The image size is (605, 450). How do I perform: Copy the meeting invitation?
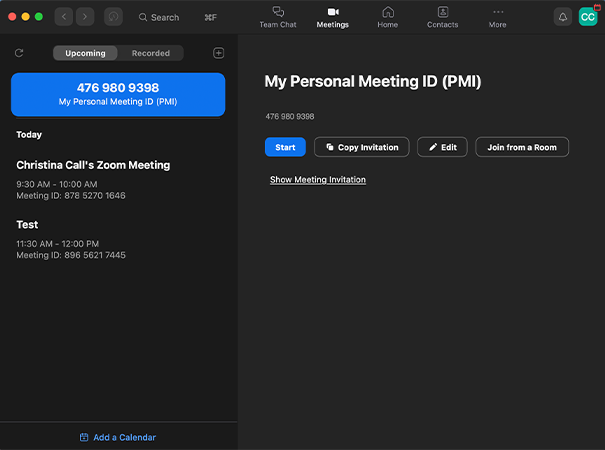pos(362,147)
